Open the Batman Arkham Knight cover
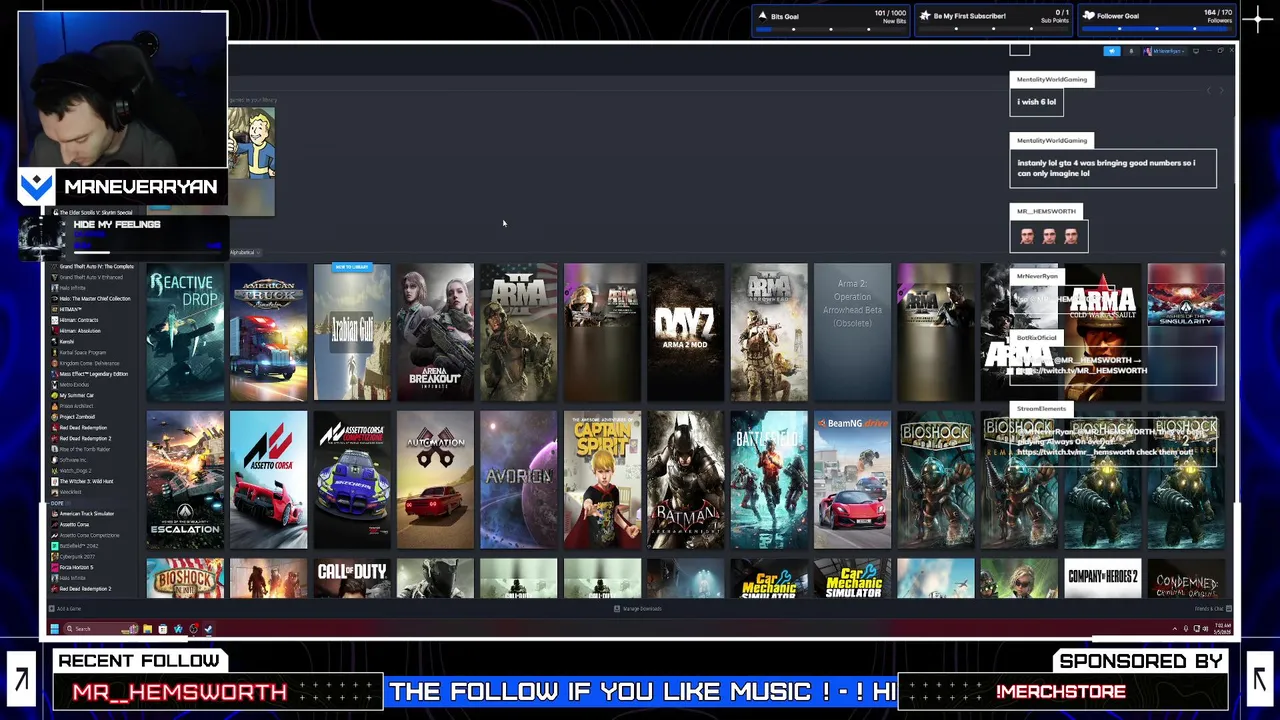The width and height of the screenshot is (1280, 720). 685,480
